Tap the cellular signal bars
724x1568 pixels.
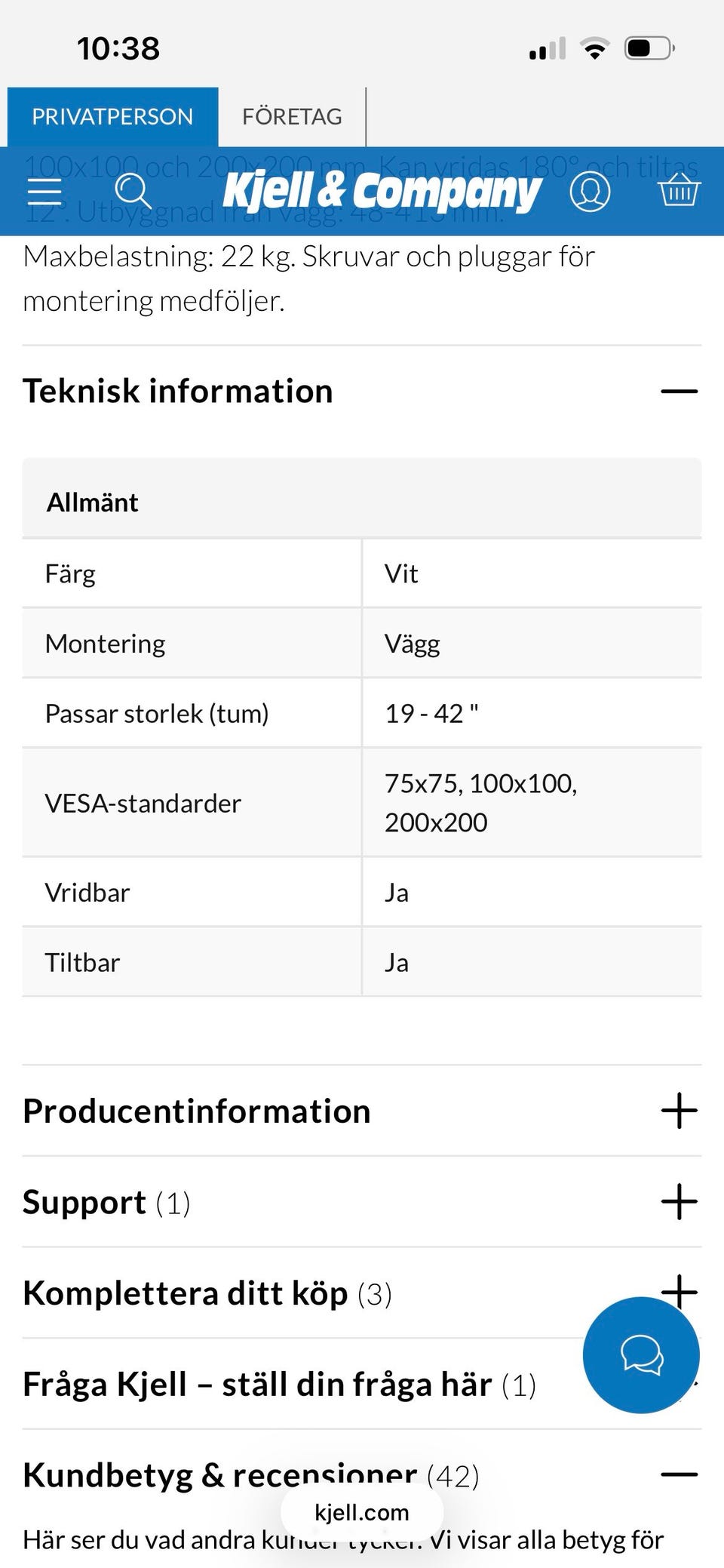[548, 49]
